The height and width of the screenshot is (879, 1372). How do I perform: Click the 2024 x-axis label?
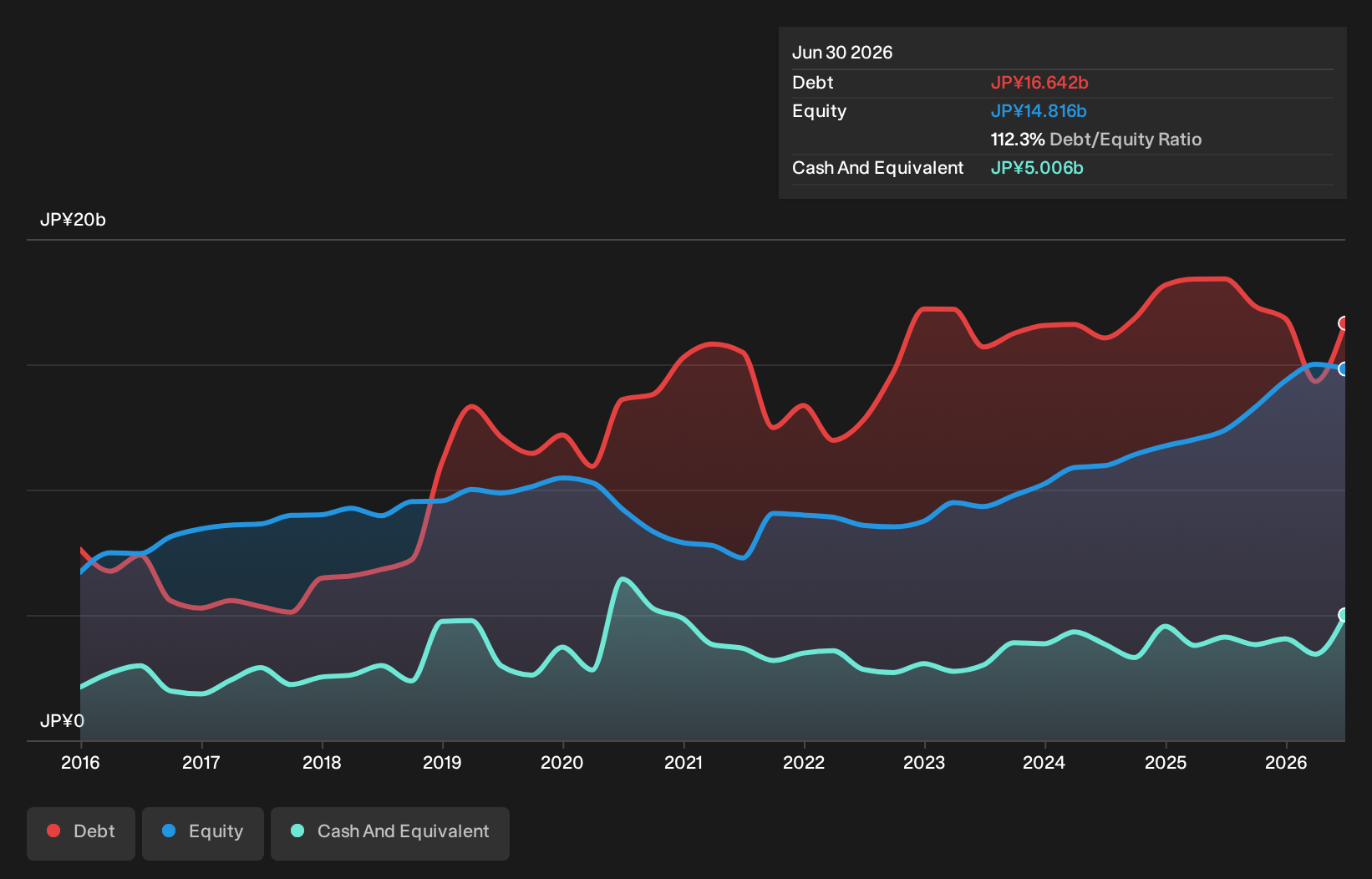1044,763
